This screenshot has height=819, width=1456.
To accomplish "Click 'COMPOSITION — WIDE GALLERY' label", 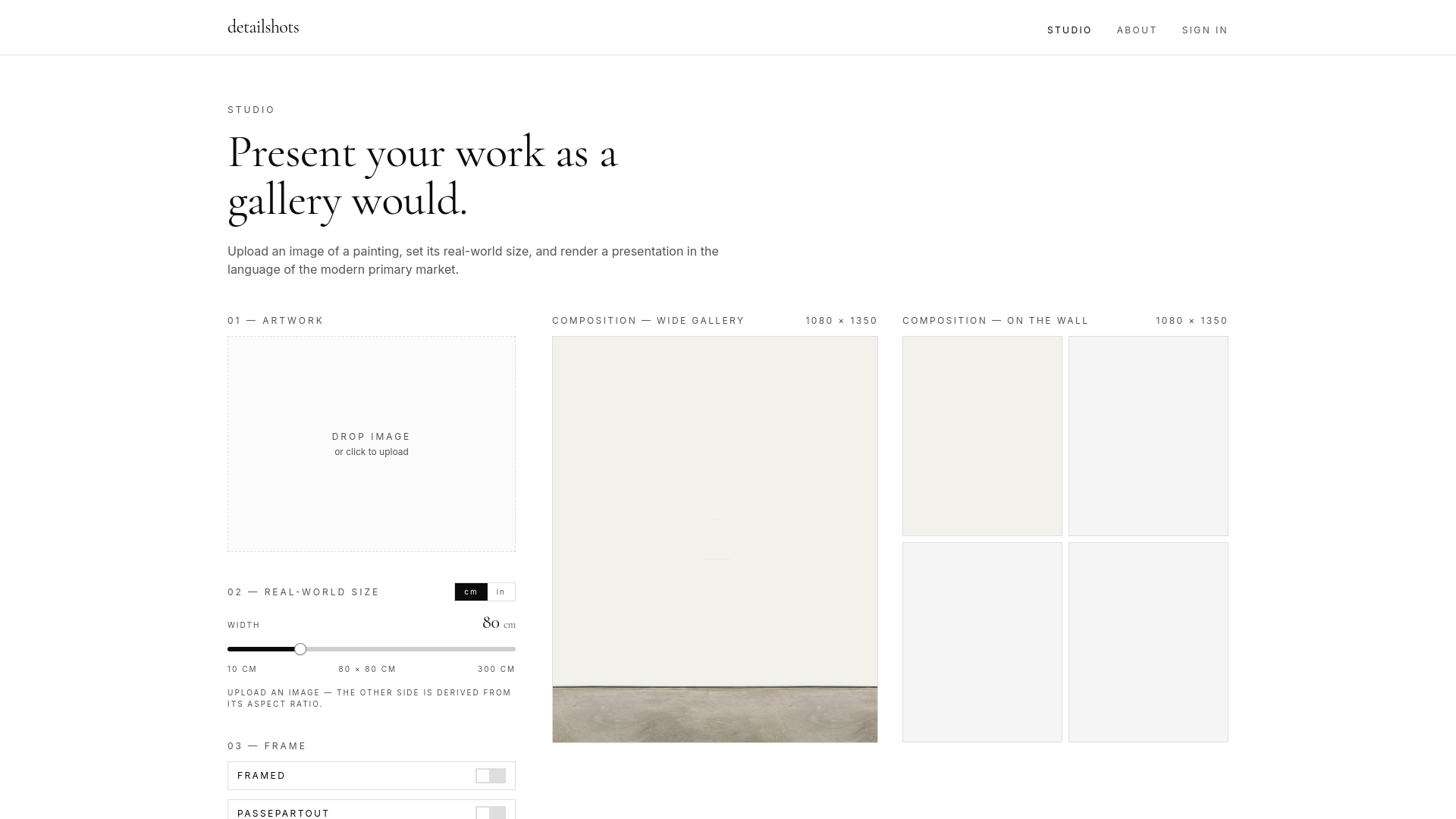I will tap(648, 321).
